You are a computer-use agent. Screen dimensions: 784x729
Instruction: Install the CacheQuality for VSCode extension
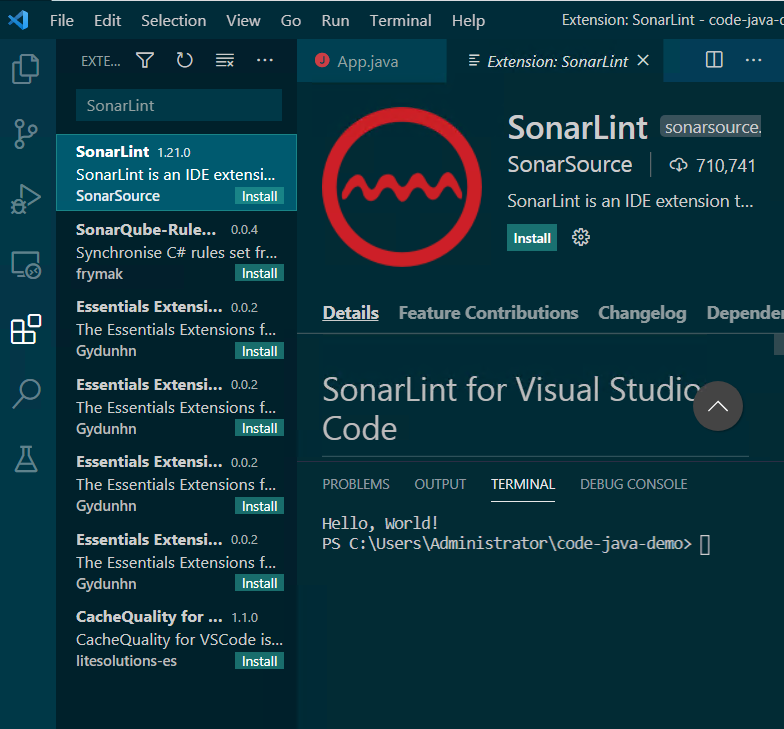coord(259,661)
